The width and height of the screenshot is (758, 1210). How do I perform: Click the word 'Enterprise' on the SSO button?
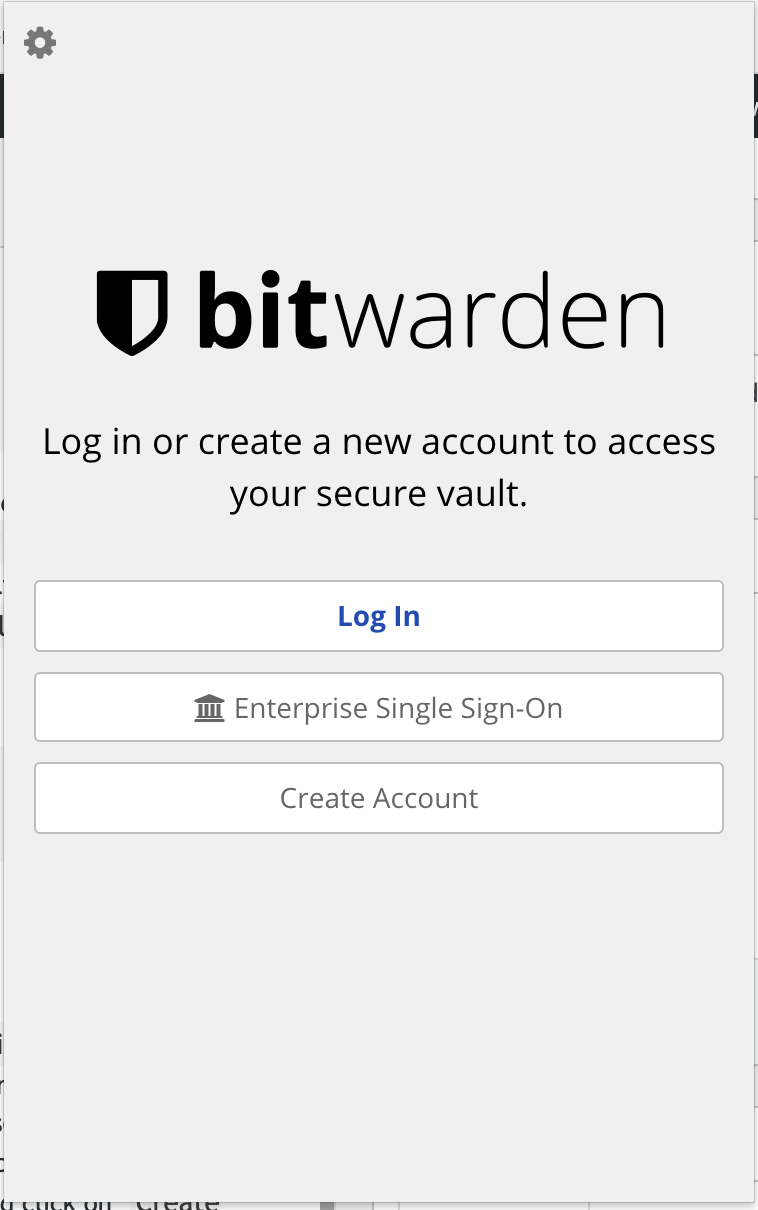point(301,709)
